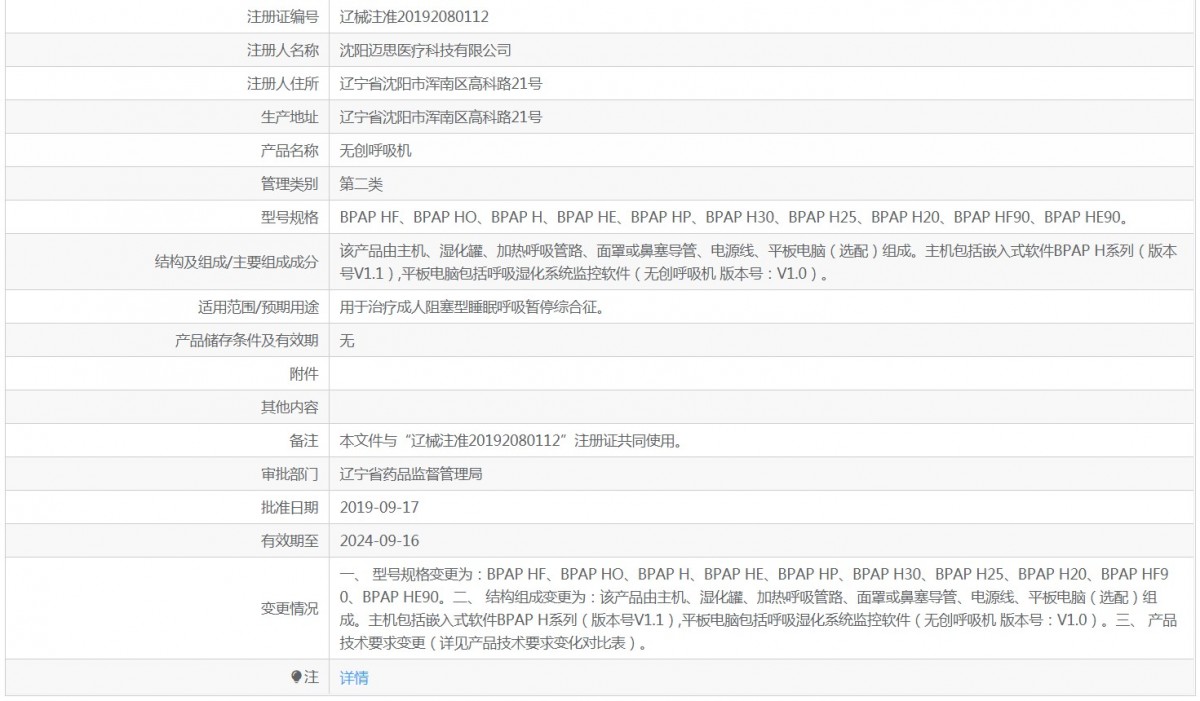Select the address value in the 注册人住所 row
This screenshot has width=1200, height=701.
pos(441,84)
